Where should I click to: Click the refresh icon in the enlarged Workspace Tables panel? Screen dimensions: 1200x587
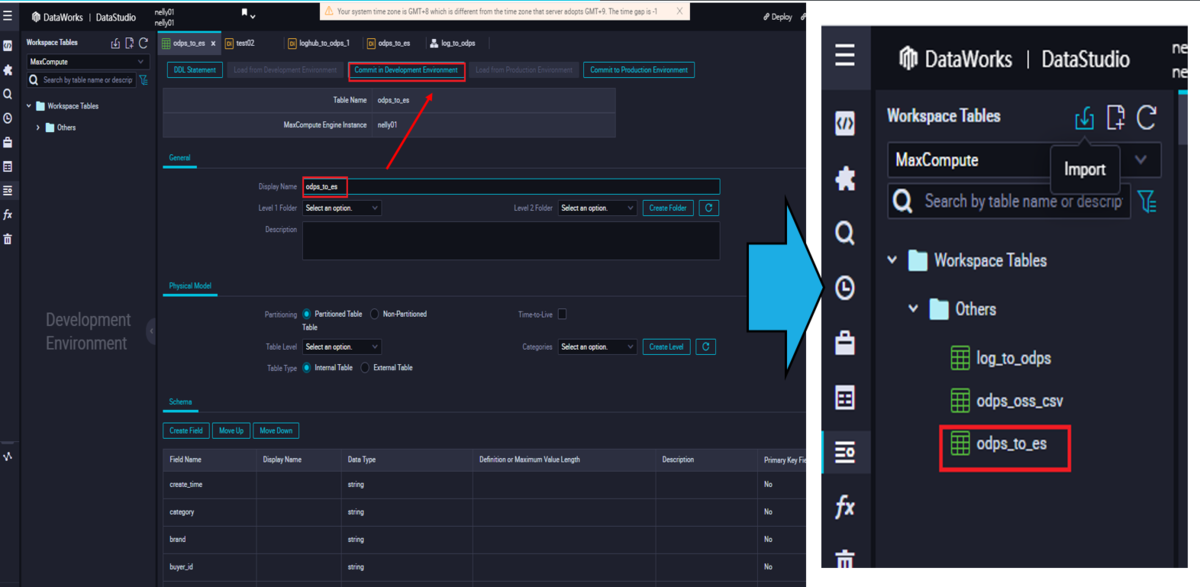(x=1147, y=118)
